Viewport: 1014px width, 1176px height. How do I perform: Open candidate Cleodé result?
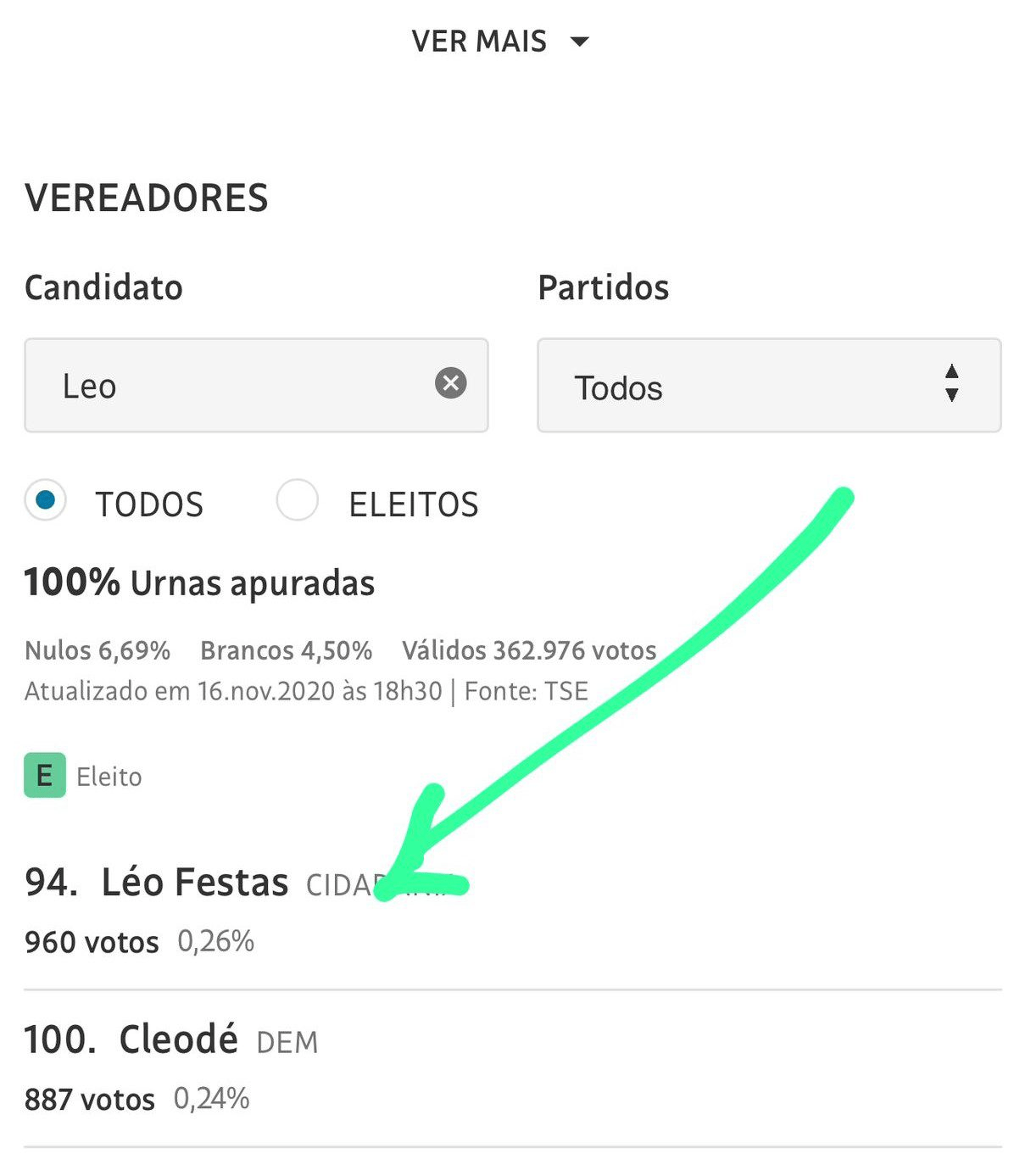[x=178, y=1039]
